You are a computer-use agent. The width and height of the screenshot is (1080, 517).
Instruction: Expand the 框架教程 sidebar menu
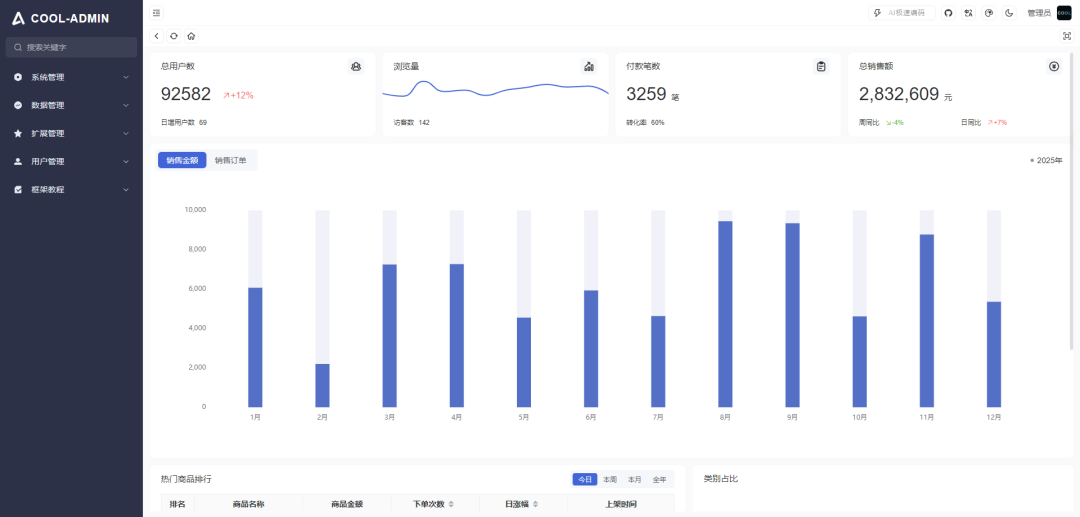point(70,189)
